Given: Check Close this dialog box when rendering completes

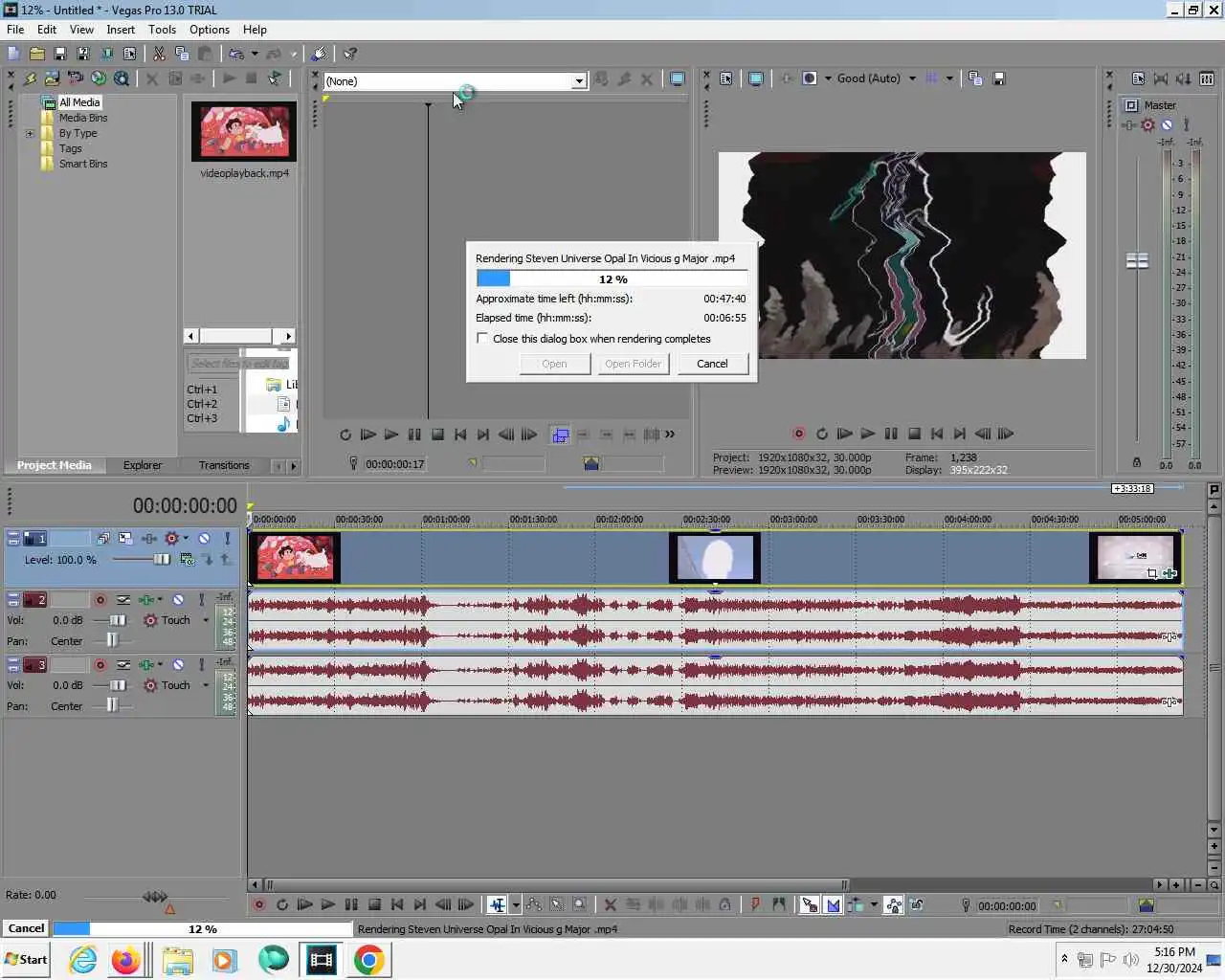Looking at the screenshot, I should [x=482, y=339].
